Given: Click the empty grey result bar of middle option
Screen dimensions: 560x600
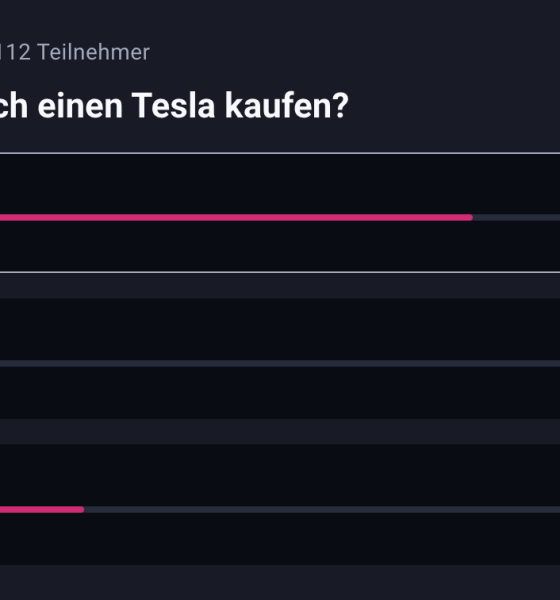Looking at the screenshot, I should [280, 364].
